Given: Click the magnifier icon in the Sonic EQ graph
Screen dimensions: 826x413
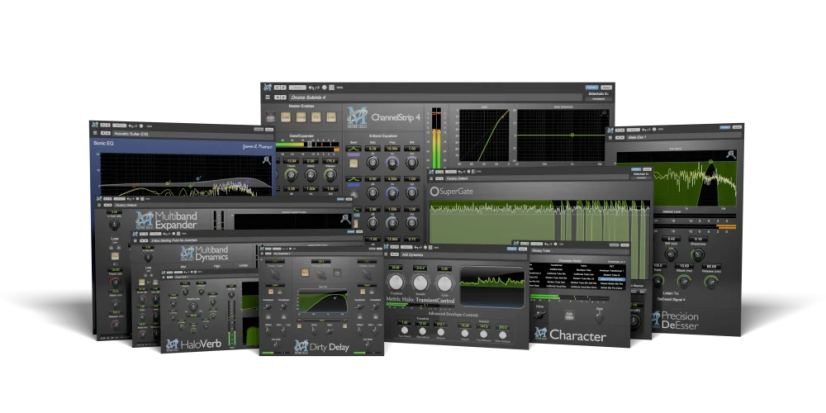Looking at the screenshot, I should click(x=267, y=161).
